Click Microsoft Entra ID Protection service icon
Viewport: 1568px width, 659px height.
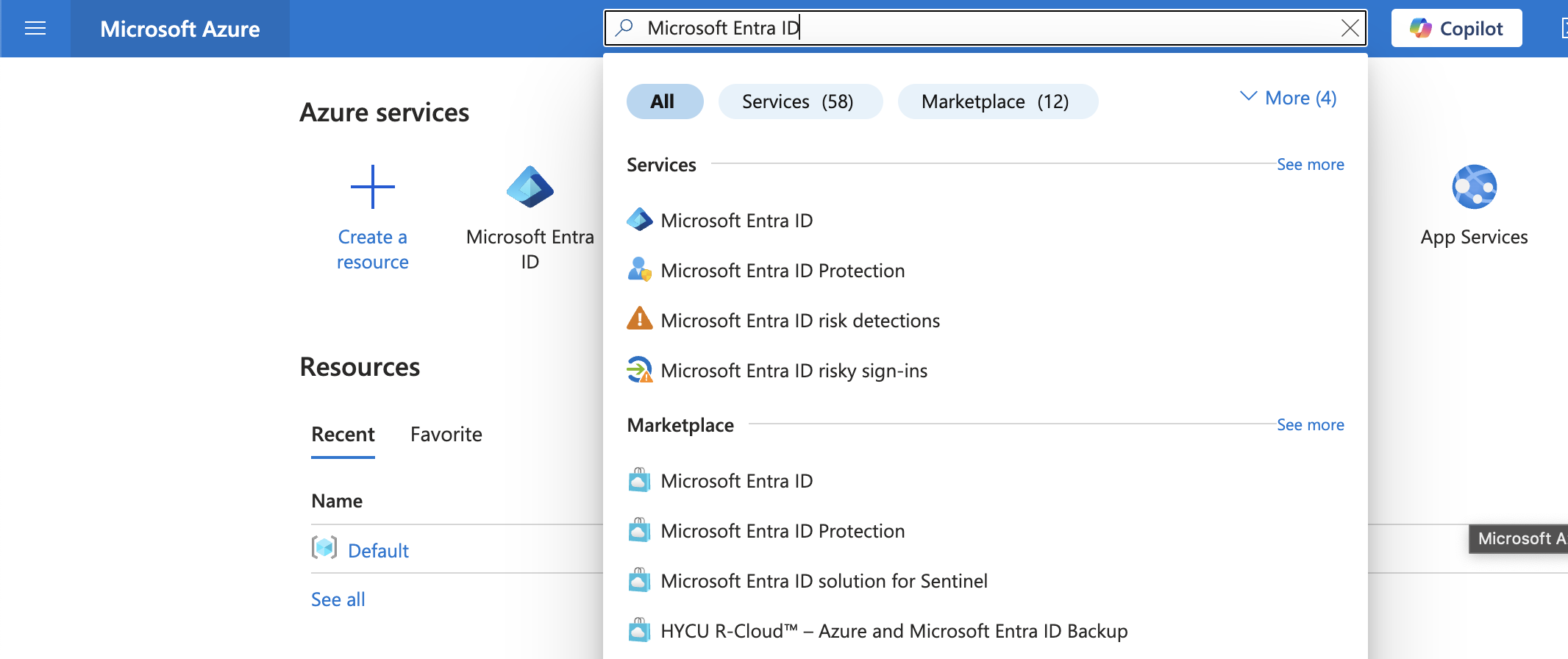pos(640,270)
